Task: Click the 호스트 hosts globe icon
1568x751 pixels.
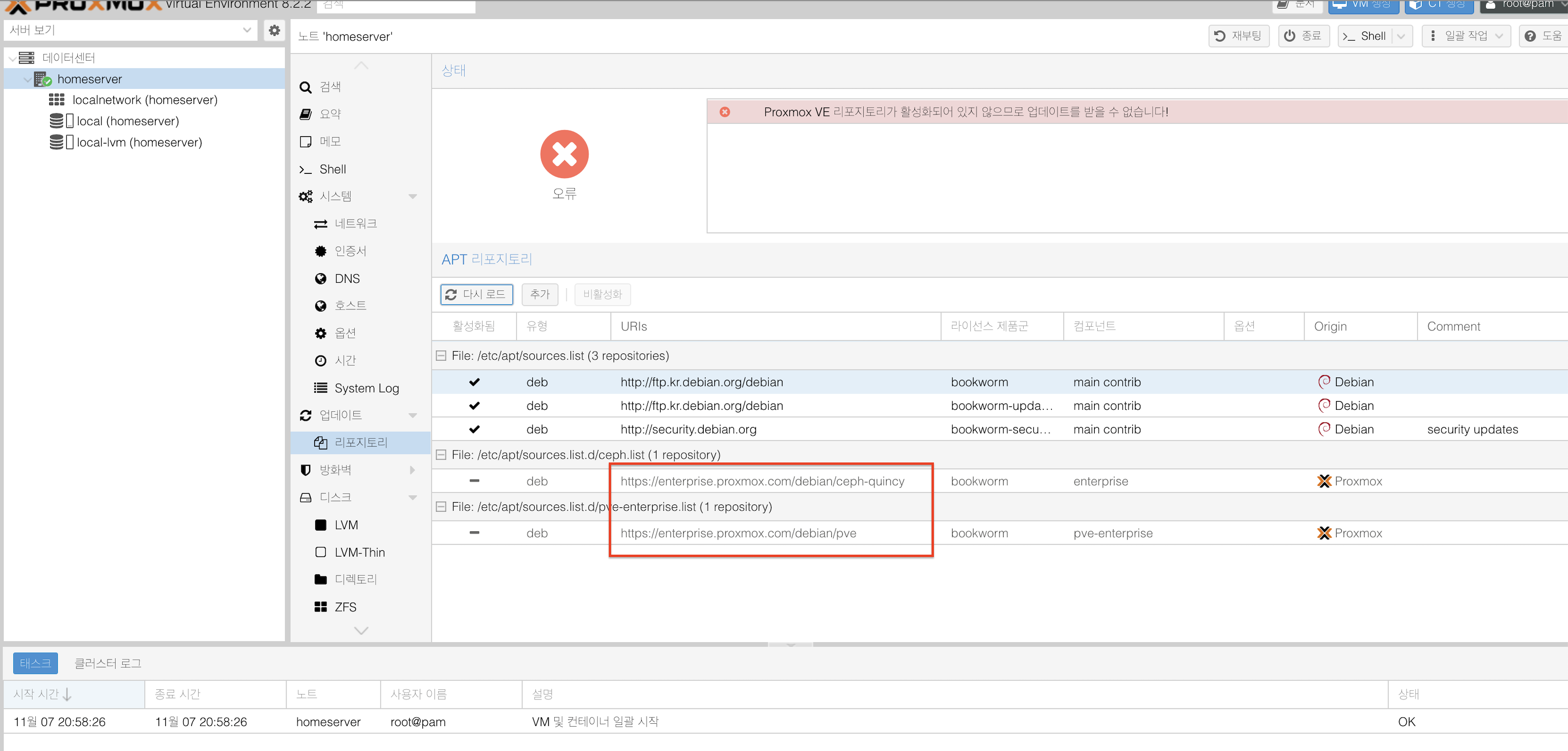Action: [320, 306]
